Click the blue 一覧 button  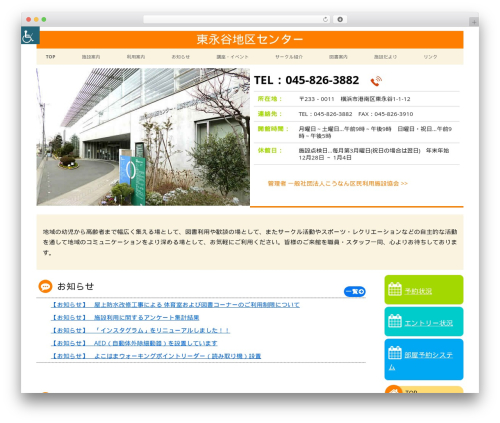coord(355,292)
